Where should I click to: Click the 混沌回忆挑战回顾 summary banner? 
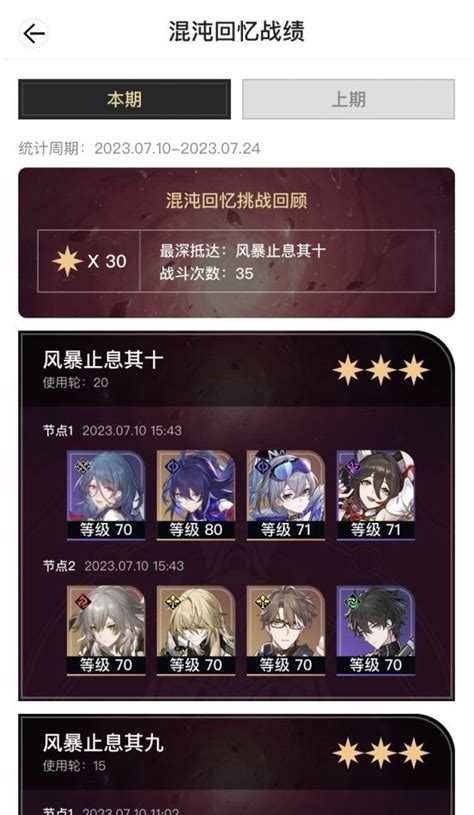[236, 242]
